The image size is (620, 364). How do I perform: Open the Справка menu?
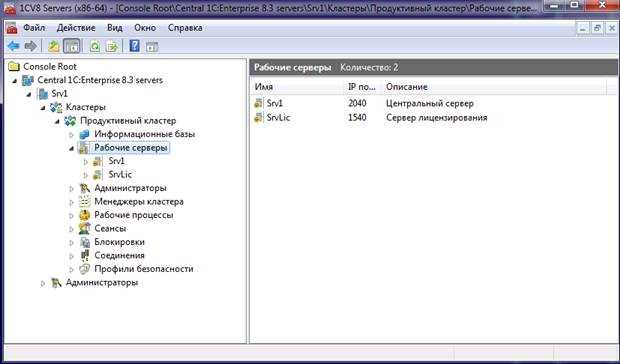(x=185, y=28)
